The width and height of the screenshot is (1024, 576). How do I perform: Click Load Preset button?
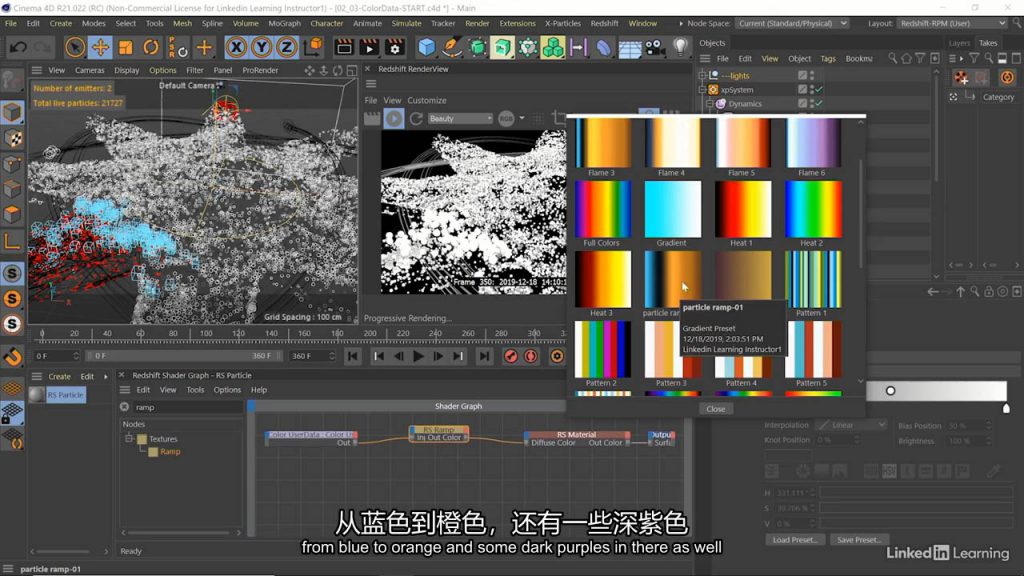click(x=794, y=539)
